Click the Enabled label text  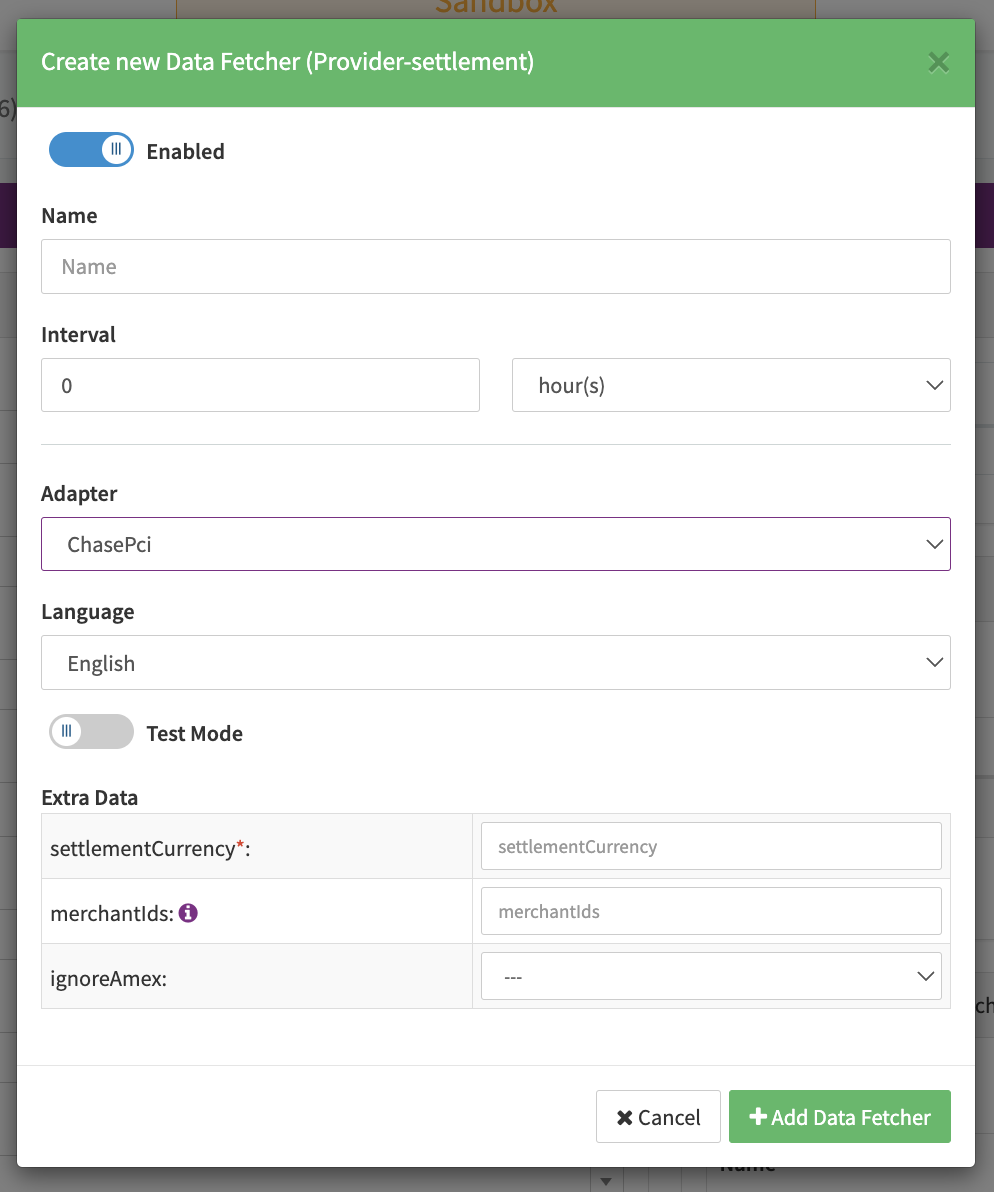185,152
